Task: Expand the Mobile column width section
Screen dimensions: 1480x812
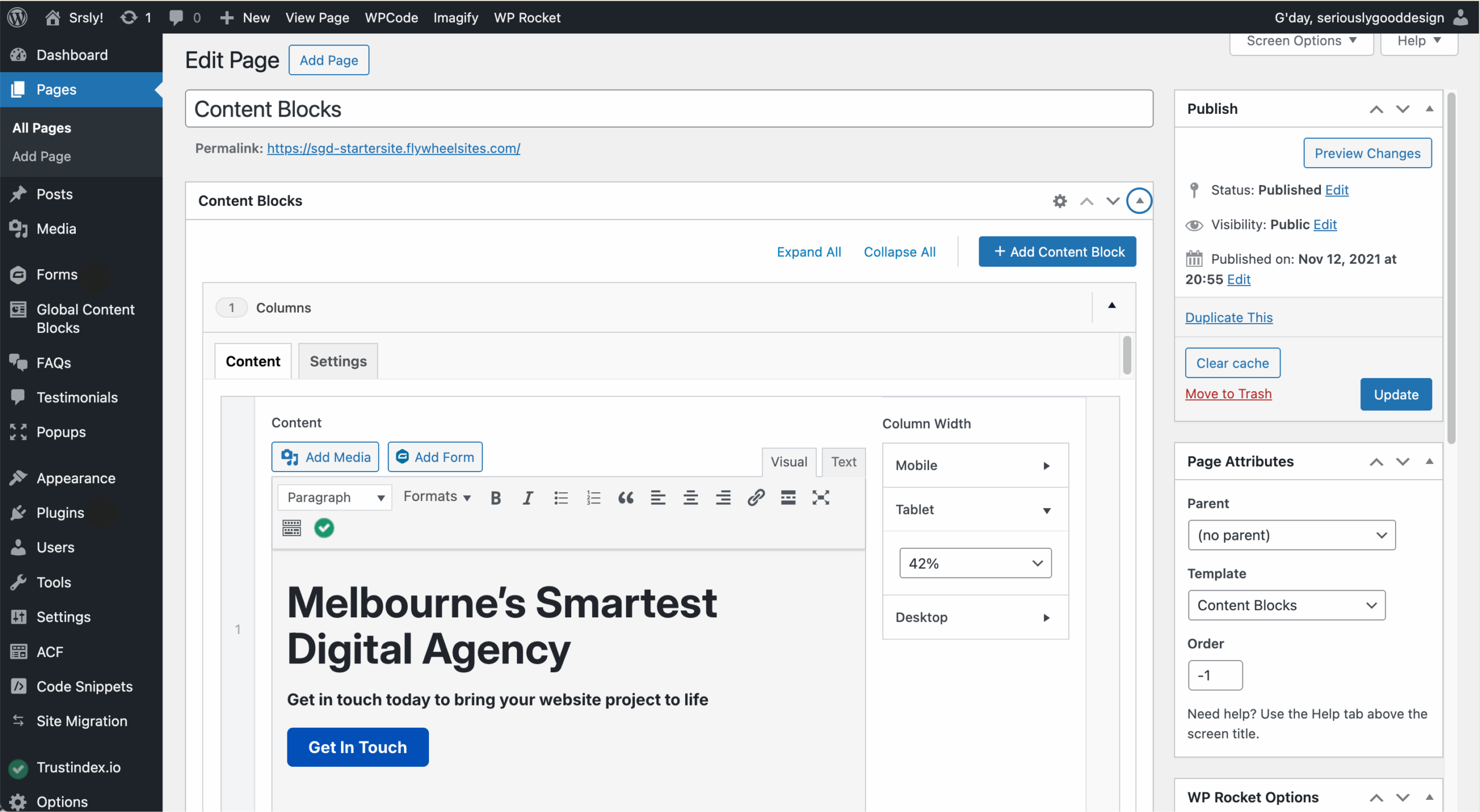Action: pyautogui.click(x=975, y=465)
